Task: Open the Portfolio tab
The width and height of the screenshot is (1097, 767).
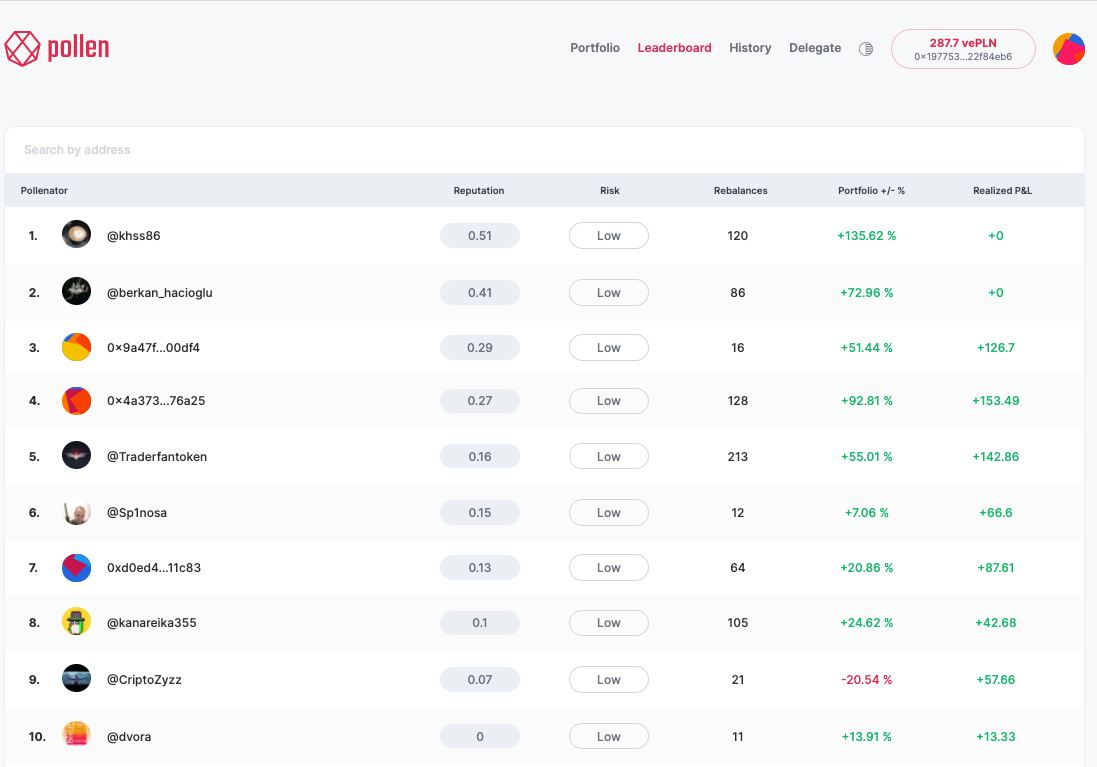Action: tap(595, 48)
